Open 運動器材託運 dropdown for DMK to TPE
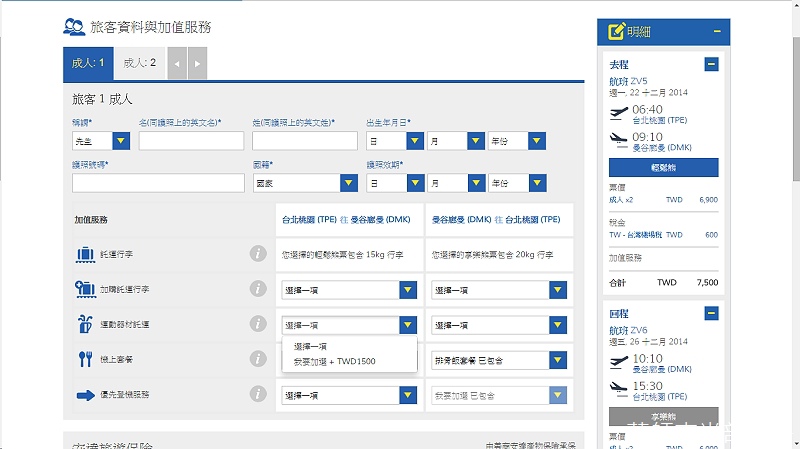Image resolution: width=800 pixels, height=449 pixels. click(499, 325)
